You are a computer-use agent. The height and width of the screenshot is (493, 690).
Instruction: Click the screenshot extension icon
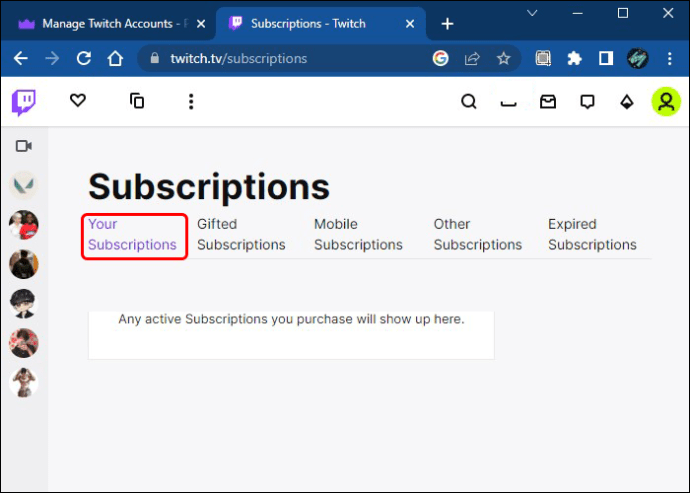pyautogui.click(x=543, y=58)
